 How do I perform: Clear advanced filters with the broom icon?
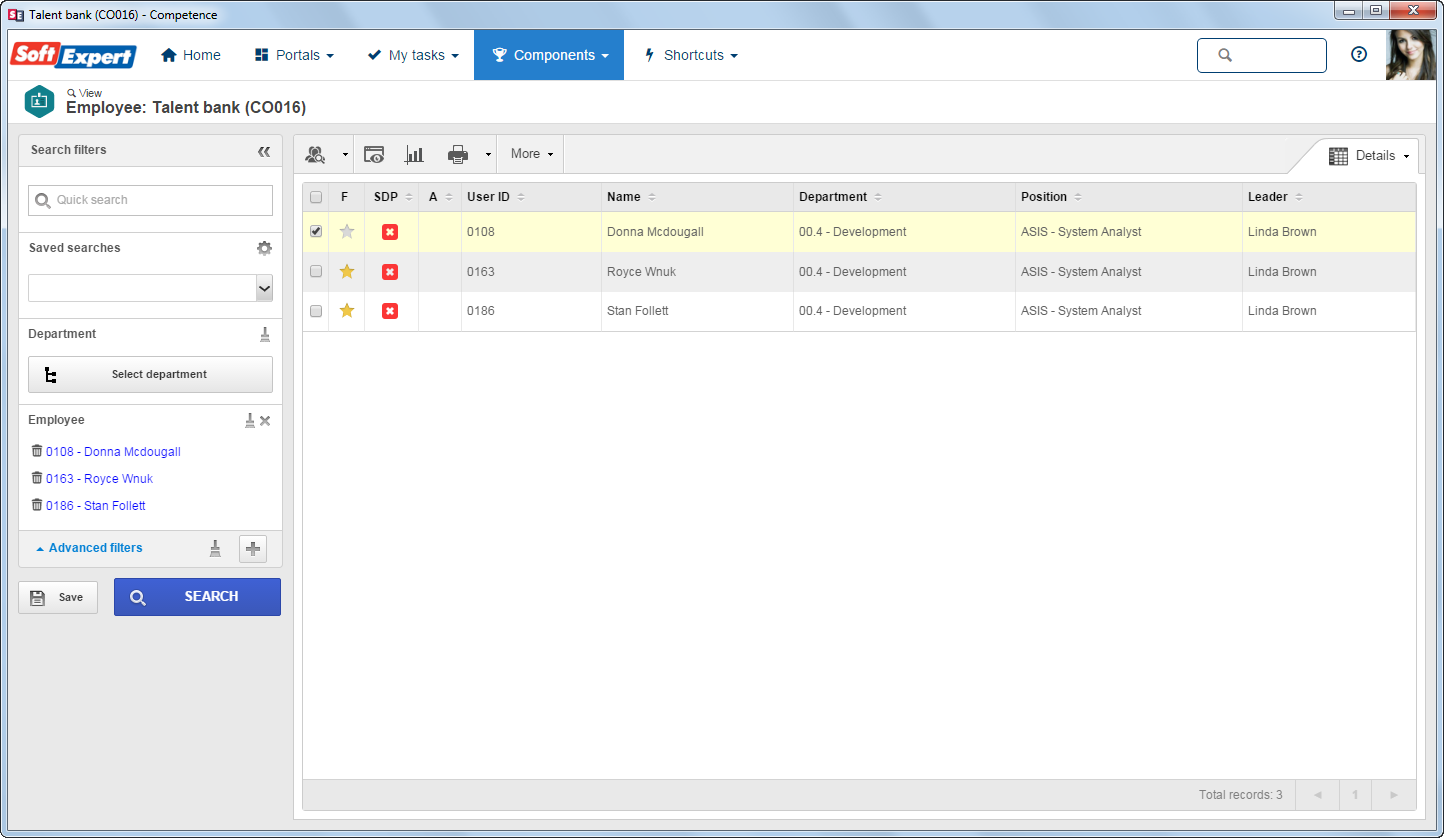click(x=215, y=548)
